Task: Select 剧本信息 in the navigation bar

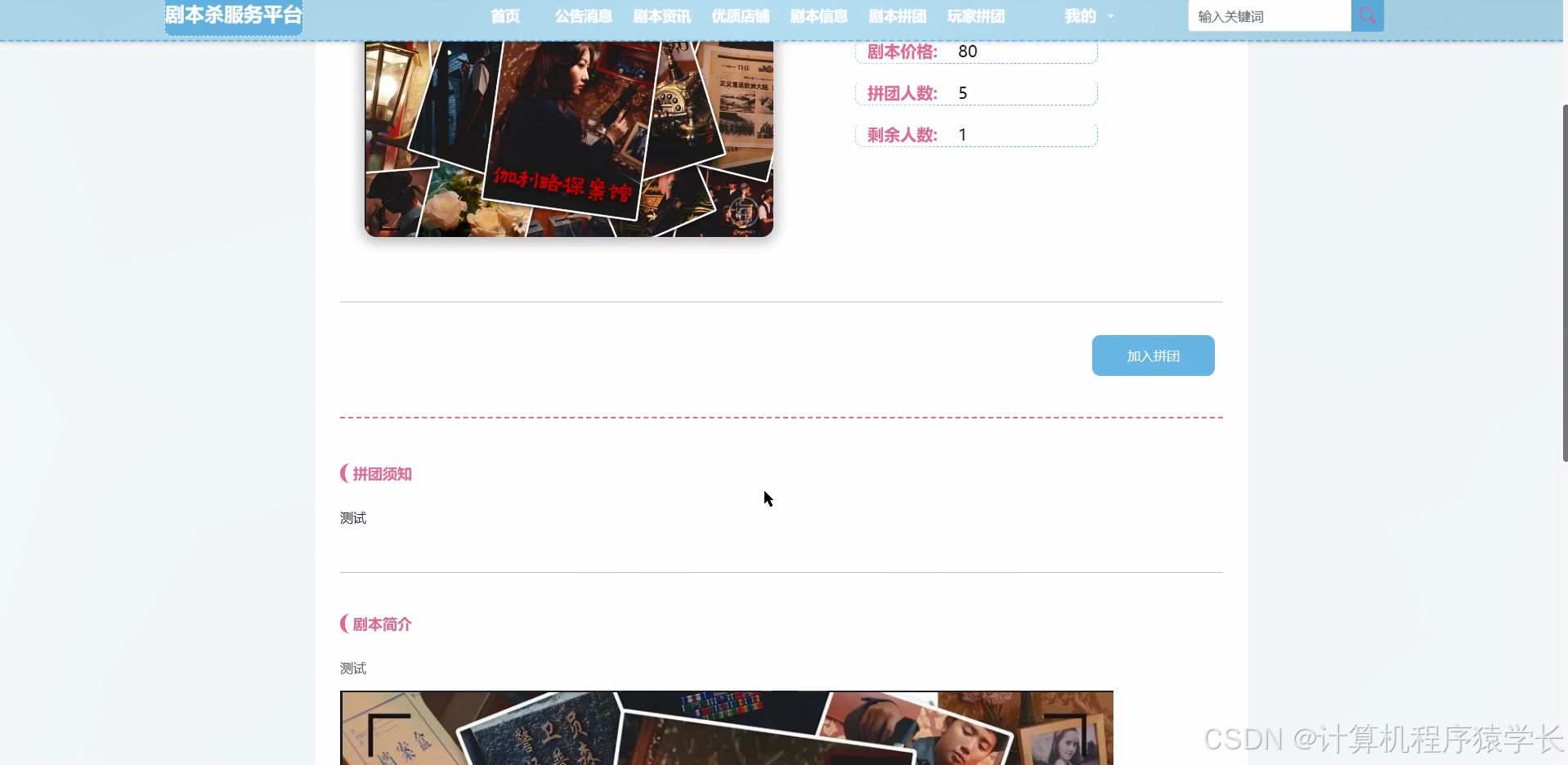Action: point(819,16)
